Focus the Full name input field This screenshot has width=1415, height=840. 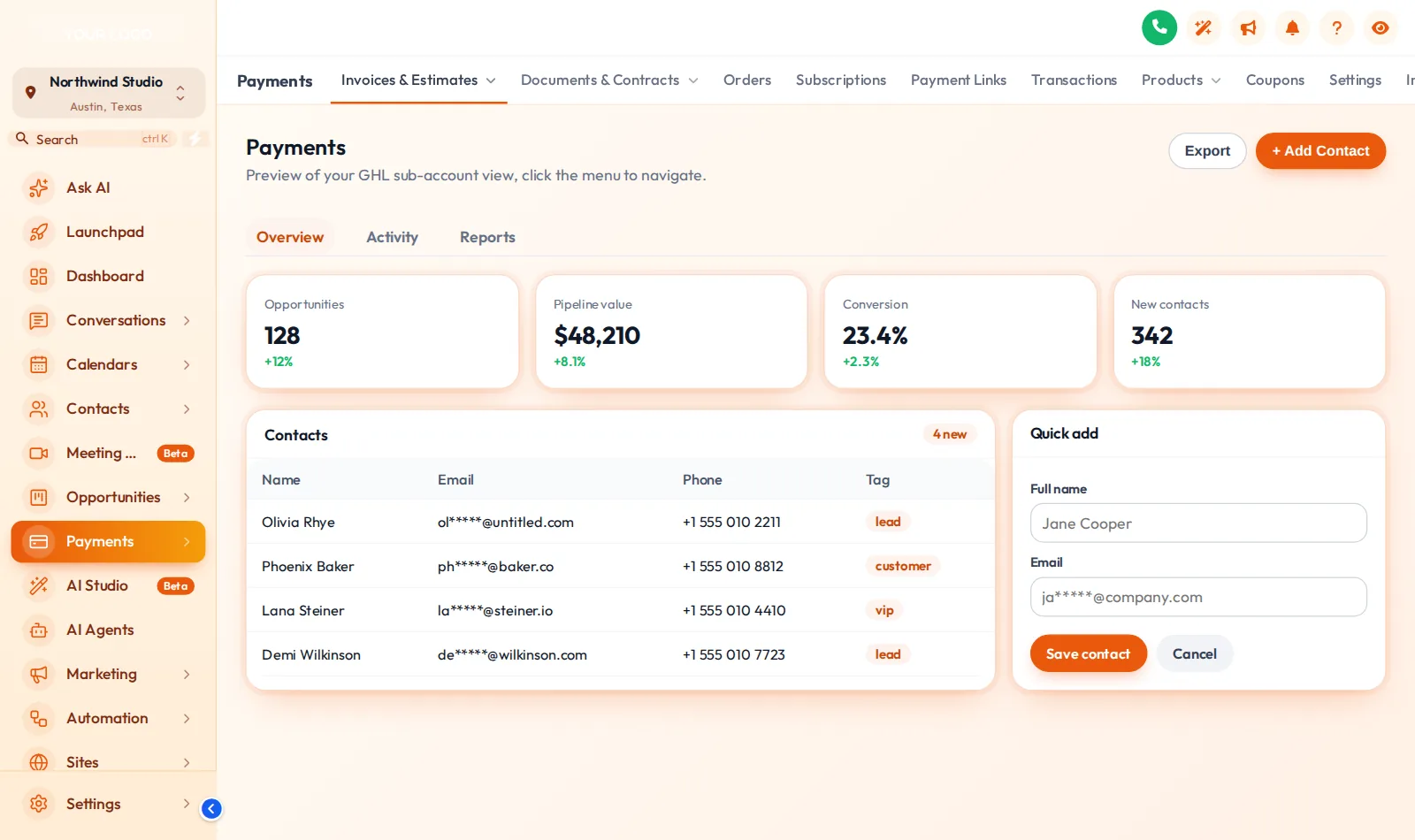click(1198, 523)
